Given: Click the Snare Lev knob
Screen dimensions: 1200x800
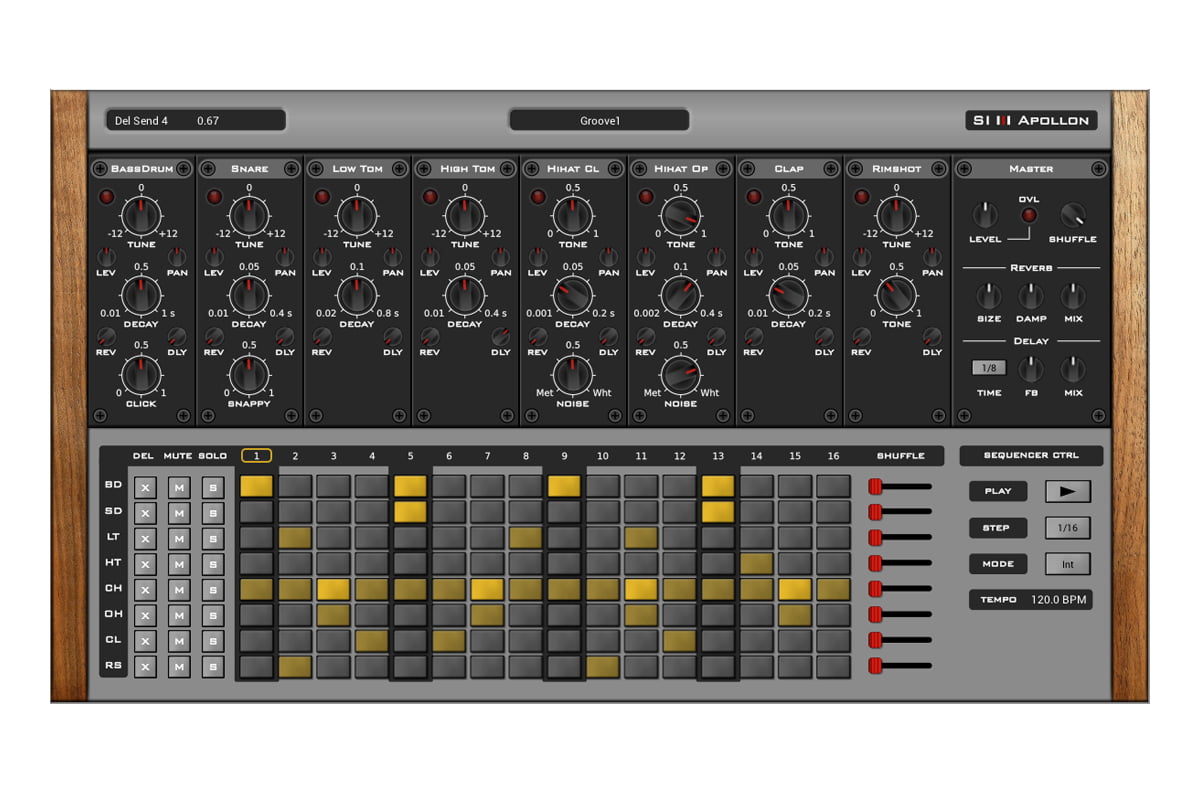Looking at the screenshot, I should tap(214, 257).
